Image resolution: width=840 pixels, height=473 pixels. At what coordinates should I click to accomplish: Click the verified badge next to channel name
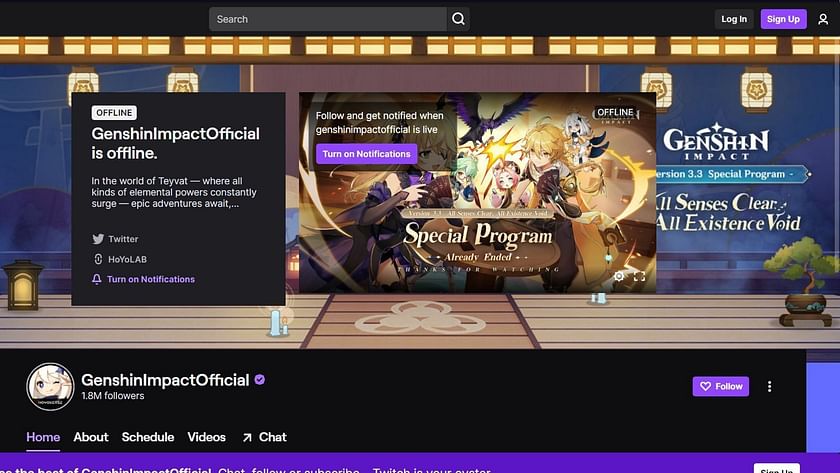[260, 380]
